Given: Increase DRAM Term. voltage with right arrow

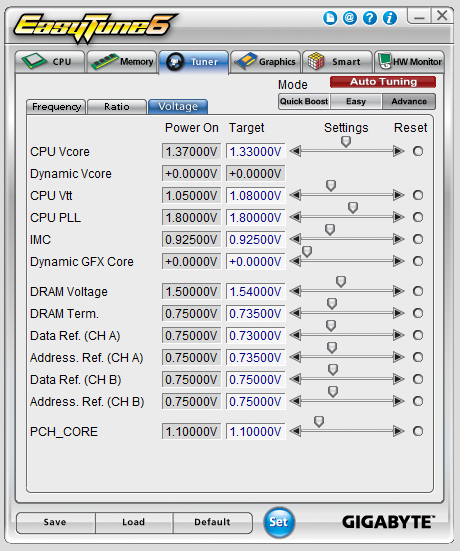Looking at the screenshot, I should (x=399, y=313).
